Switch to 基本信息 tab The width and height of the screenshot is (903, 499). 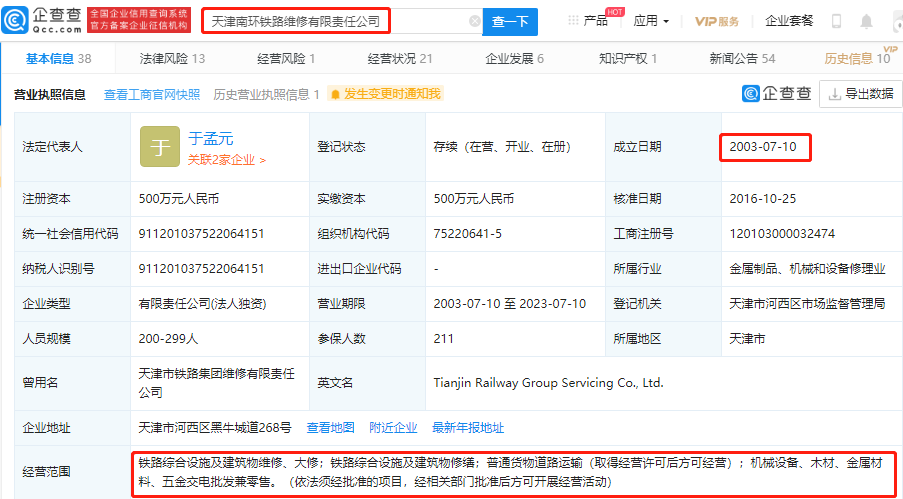58,58
